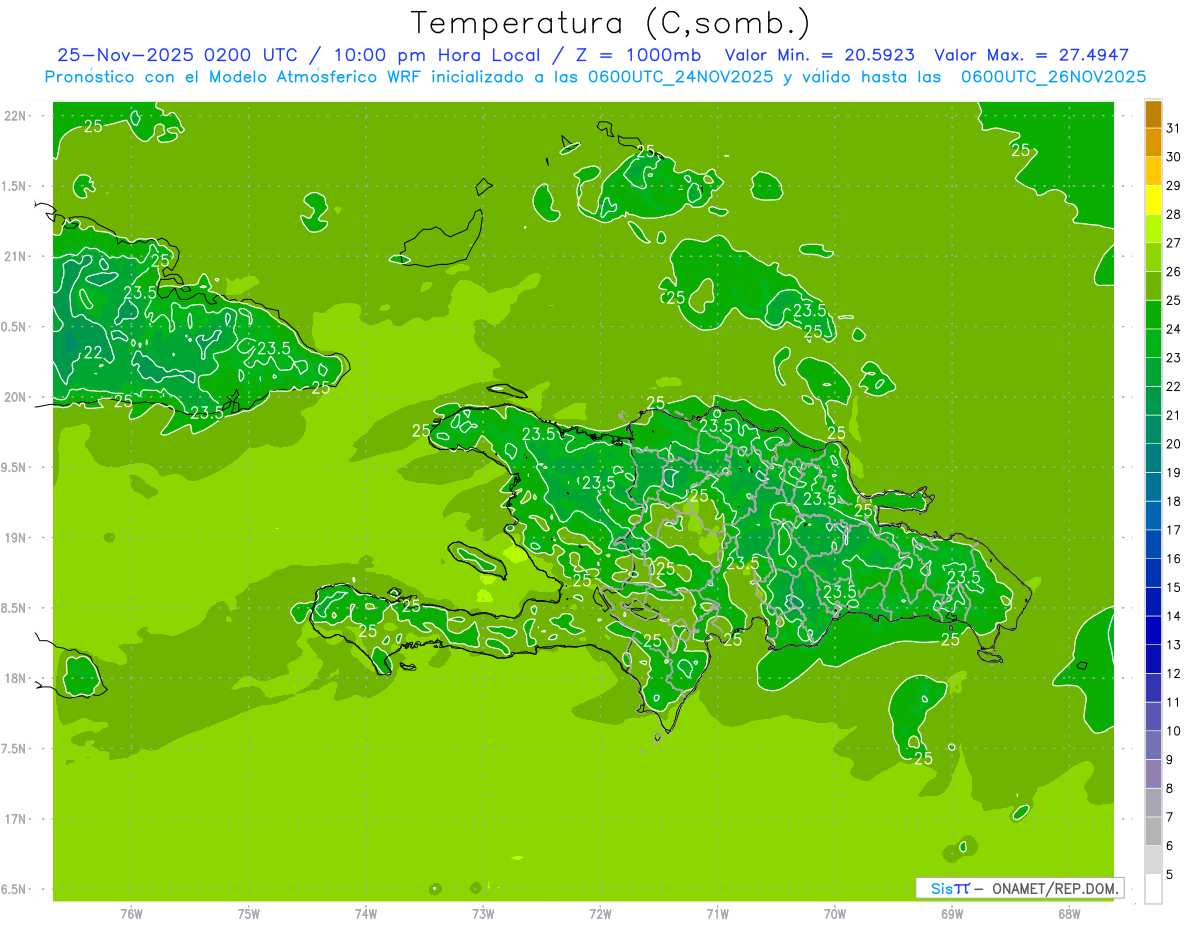Click the "68W" longitude axis label
1200x927 pixels.
[x=1069, y=913]
